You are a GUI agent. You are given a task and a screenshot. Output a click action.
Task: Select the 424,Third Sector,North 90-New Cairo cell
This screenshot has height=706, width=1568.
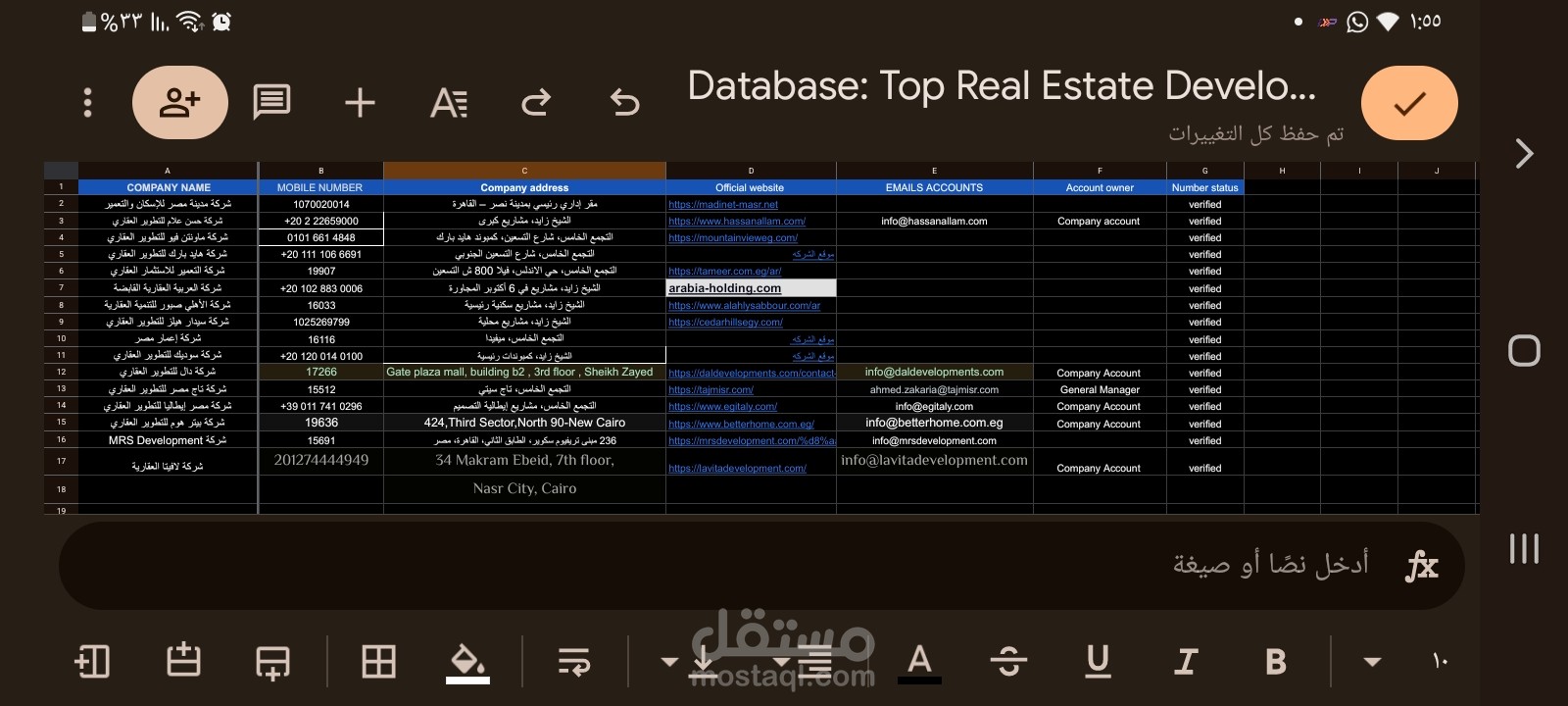pyautogui.click(x=524, y=423)
